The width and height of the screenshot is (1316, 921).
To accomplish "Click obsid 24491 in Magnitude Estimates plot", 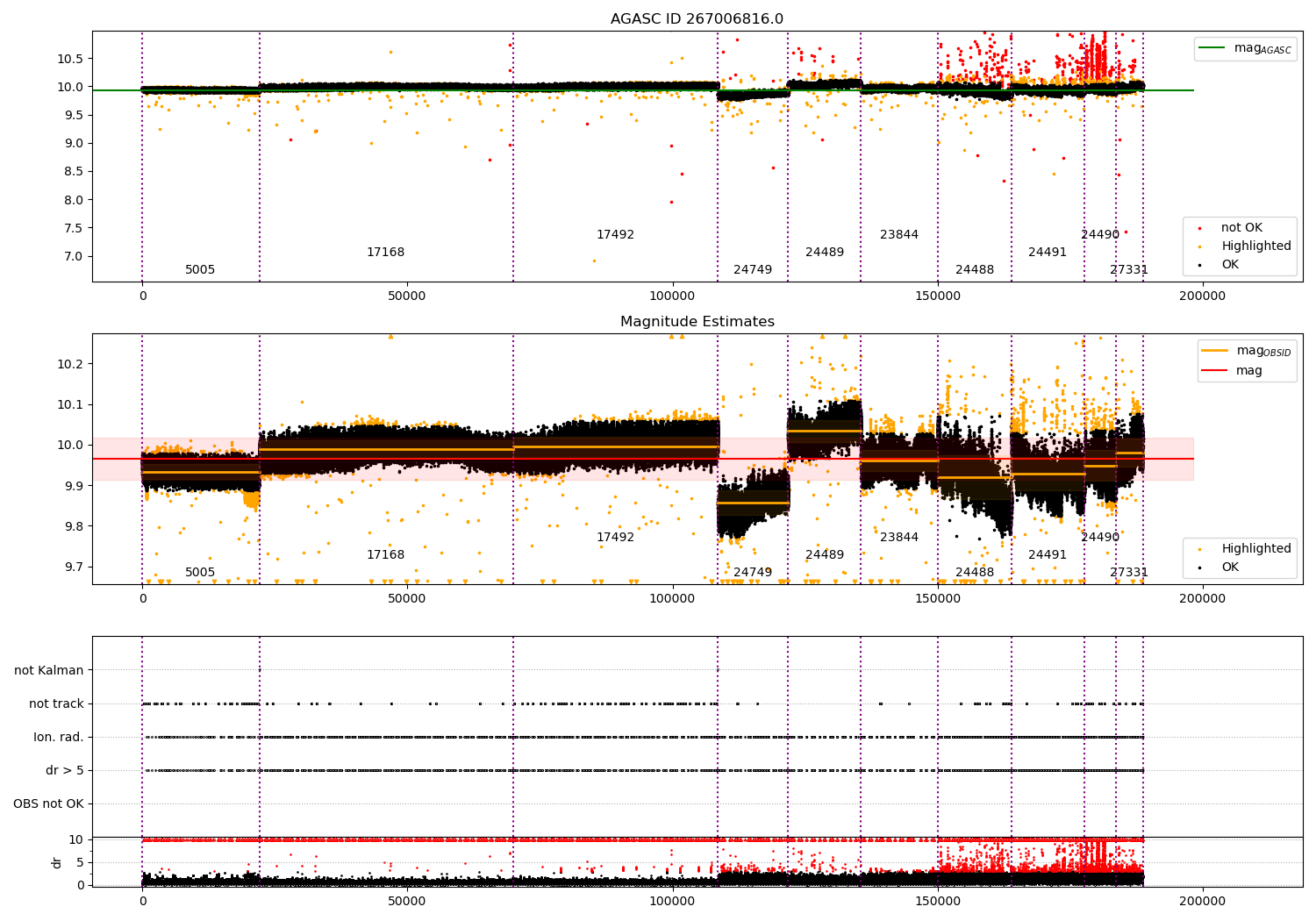I will point(1048,554).
